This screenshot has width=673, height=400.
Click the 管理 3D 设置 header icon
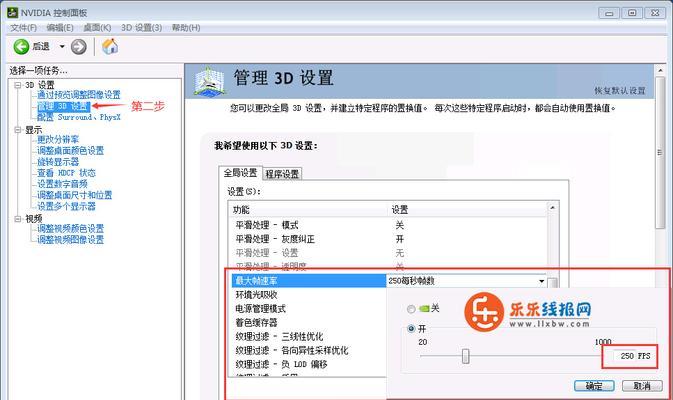209,81
